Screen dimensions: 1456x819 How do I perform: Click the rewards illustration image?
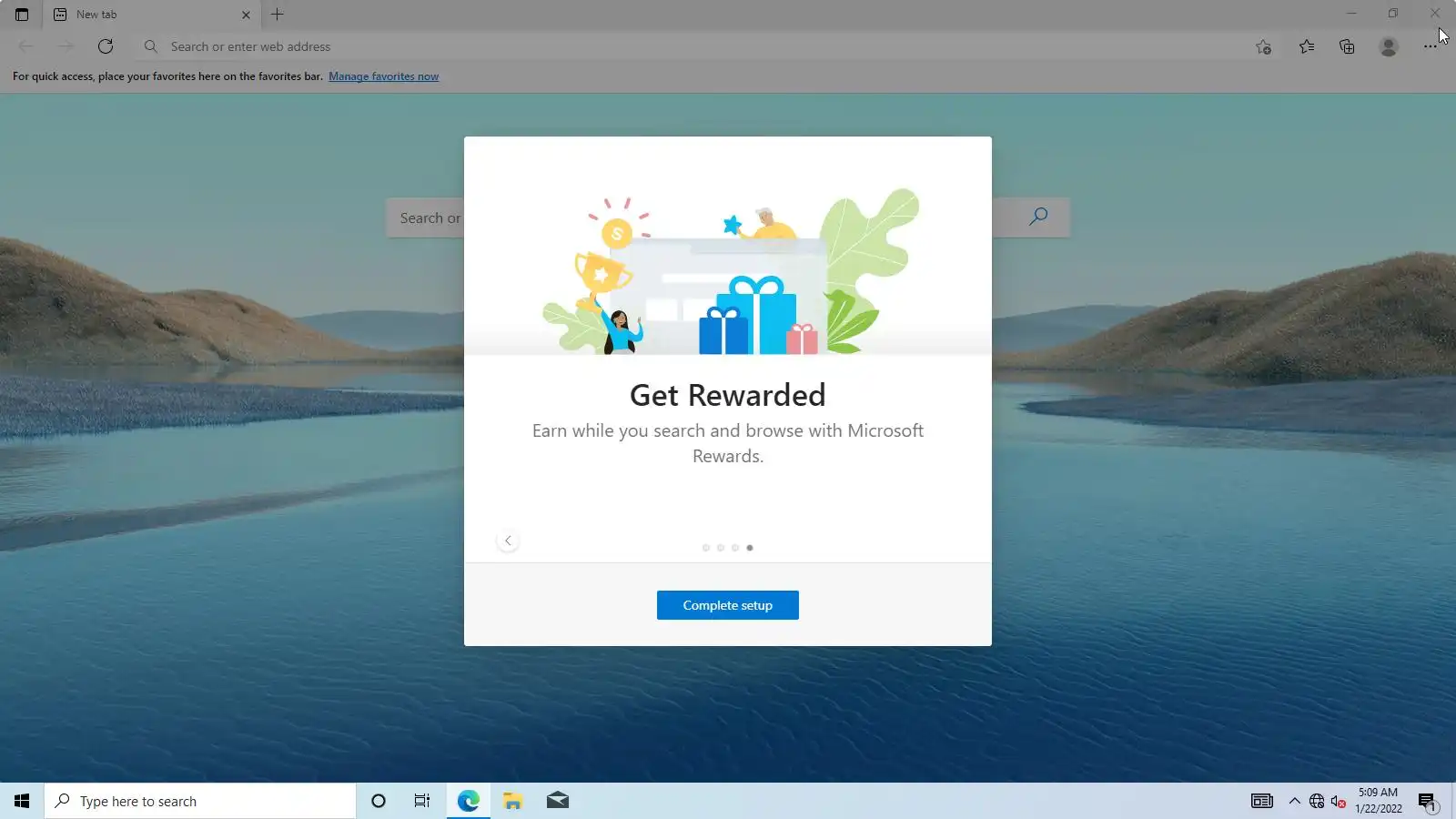click(x=730, y=271)
